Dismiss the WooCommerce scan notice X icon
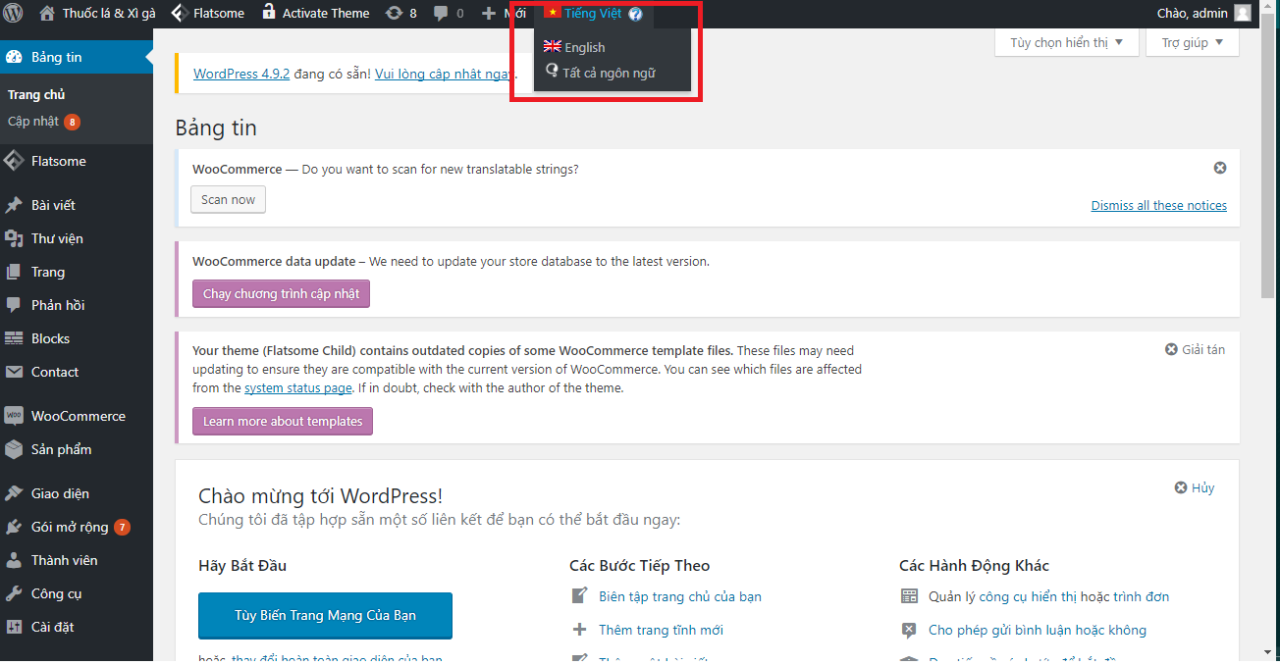1280x665 pixels. tap(1219, 168)
